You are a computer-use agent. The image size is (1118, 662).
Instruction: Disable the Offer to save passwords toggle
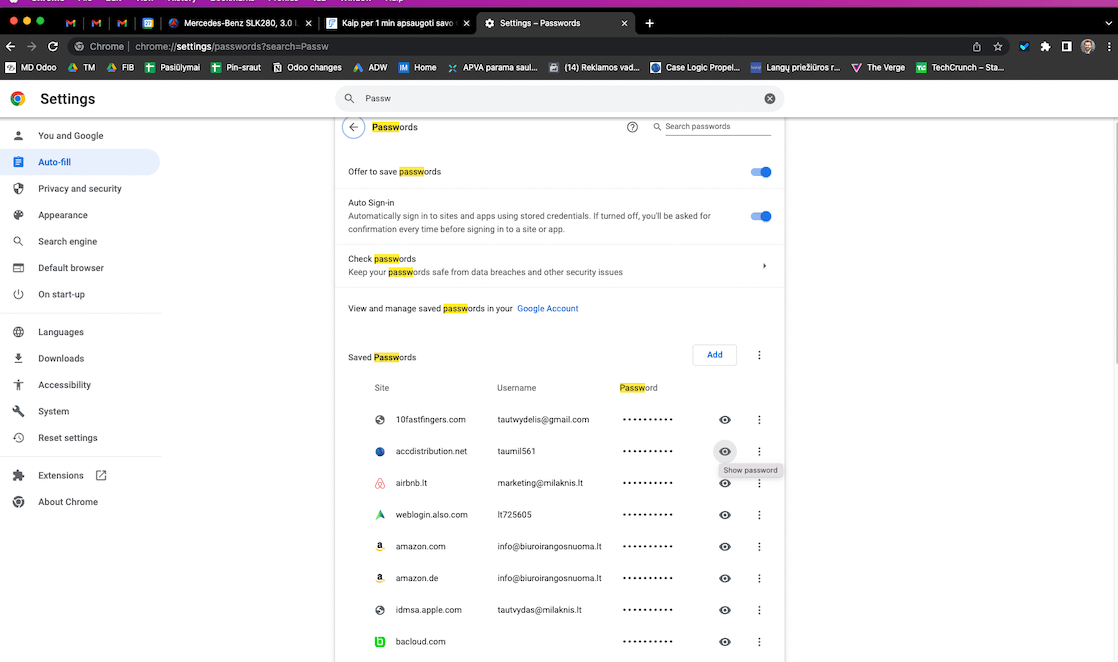(761, 172)
